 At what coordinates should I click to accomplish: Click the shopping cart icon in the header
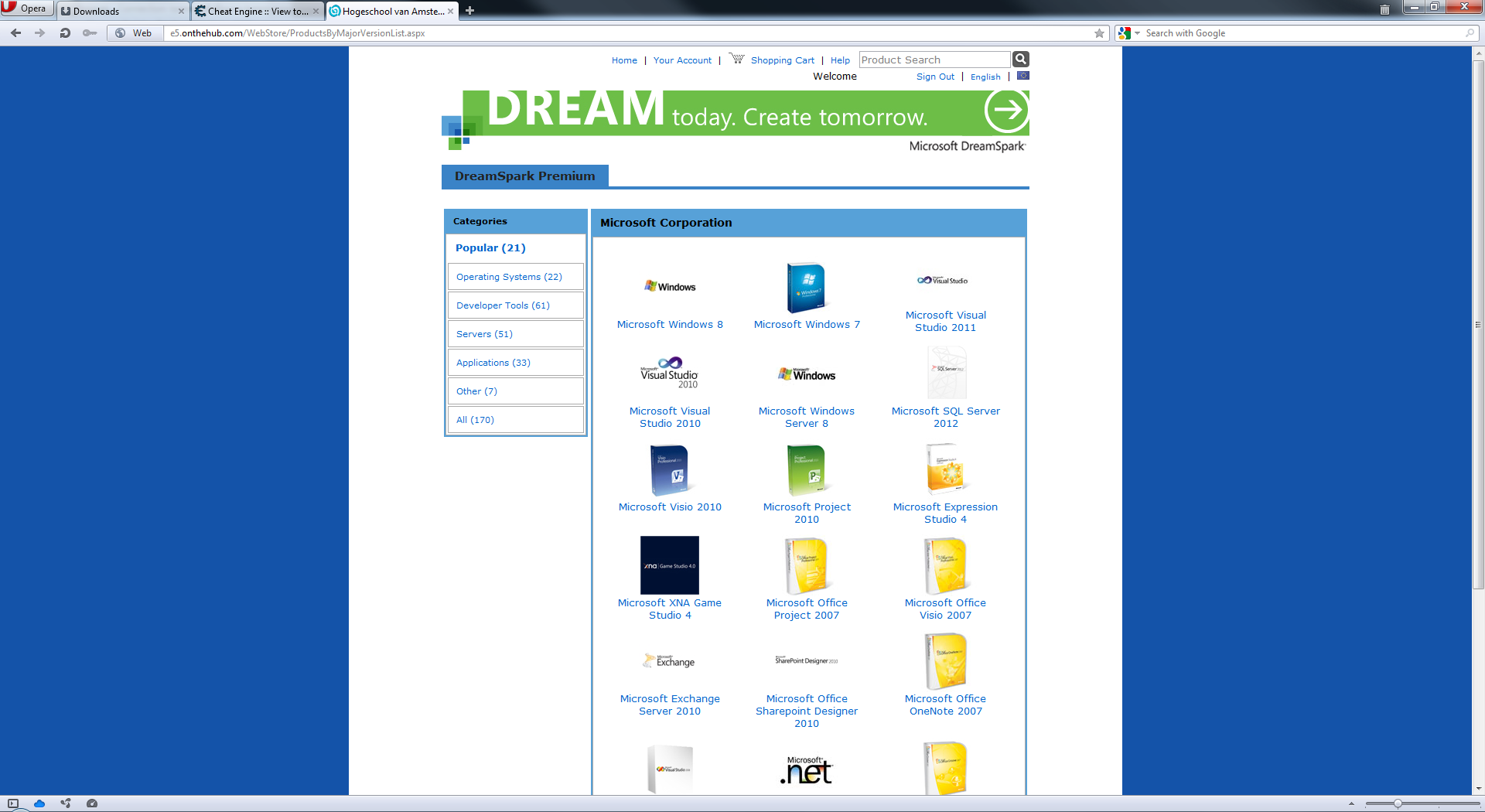click(736, 58)
